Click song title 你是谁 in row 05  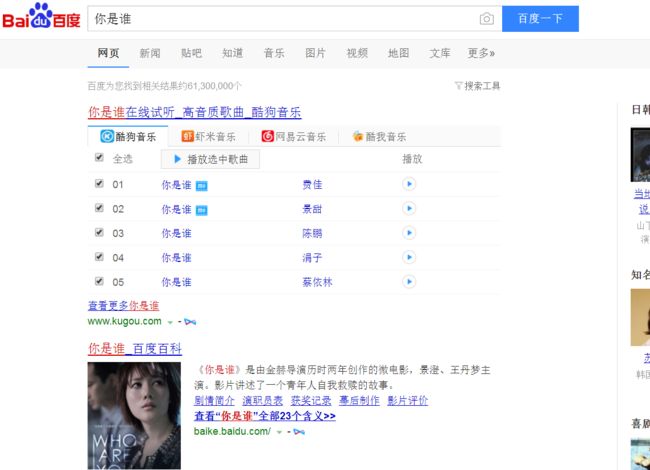(176, 282)
